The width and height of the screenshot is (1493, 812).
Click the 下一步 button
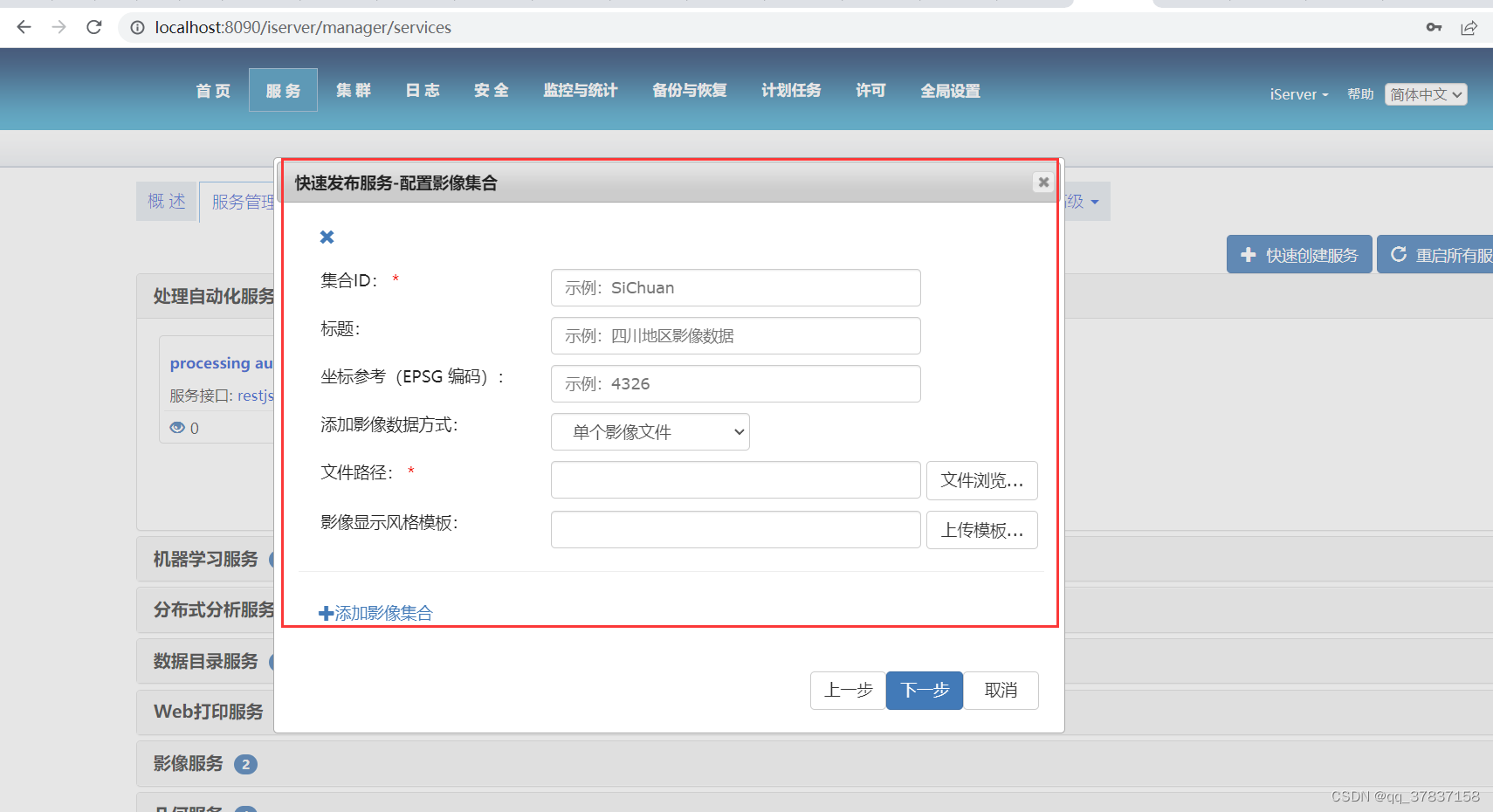pyautogui.click(x=925, y=691)
